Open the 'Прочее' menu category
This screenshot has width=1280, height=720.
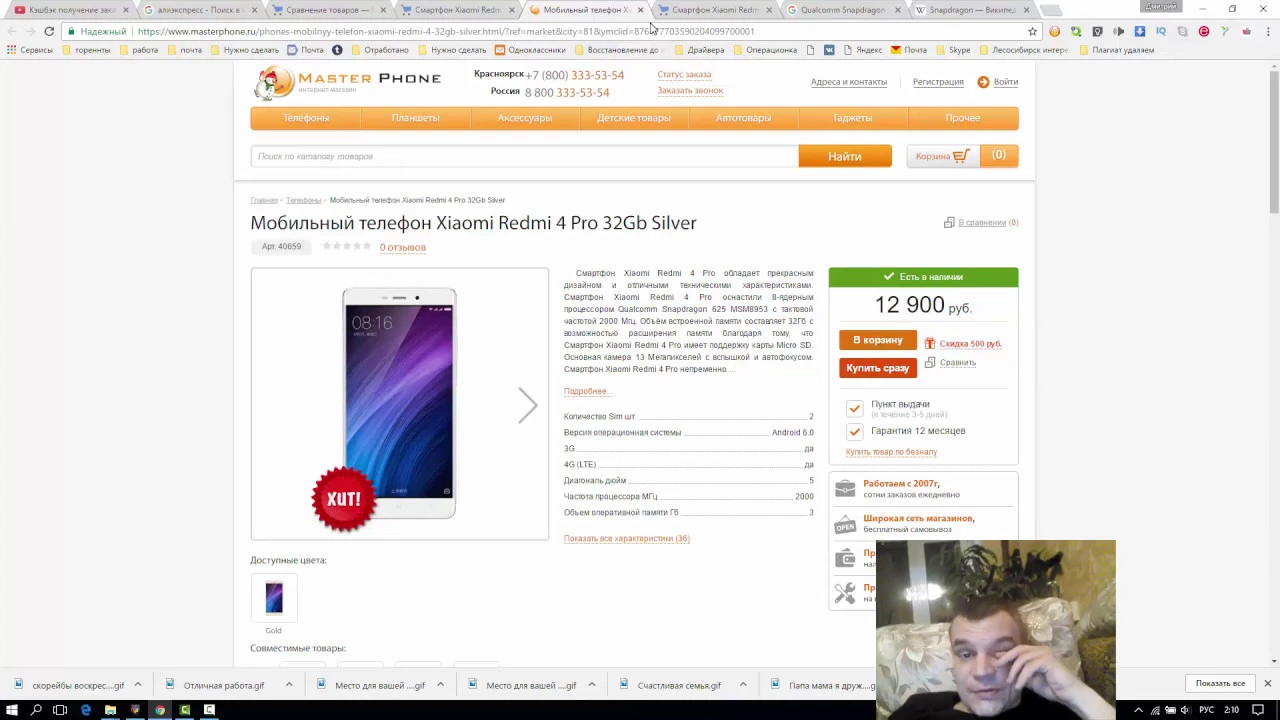(x=963, y=118)
